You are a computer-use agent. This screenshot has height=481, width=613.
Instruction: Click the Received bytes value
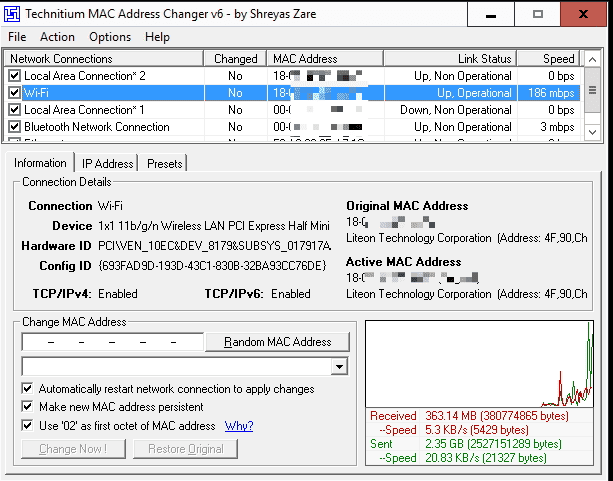(497, 416)
